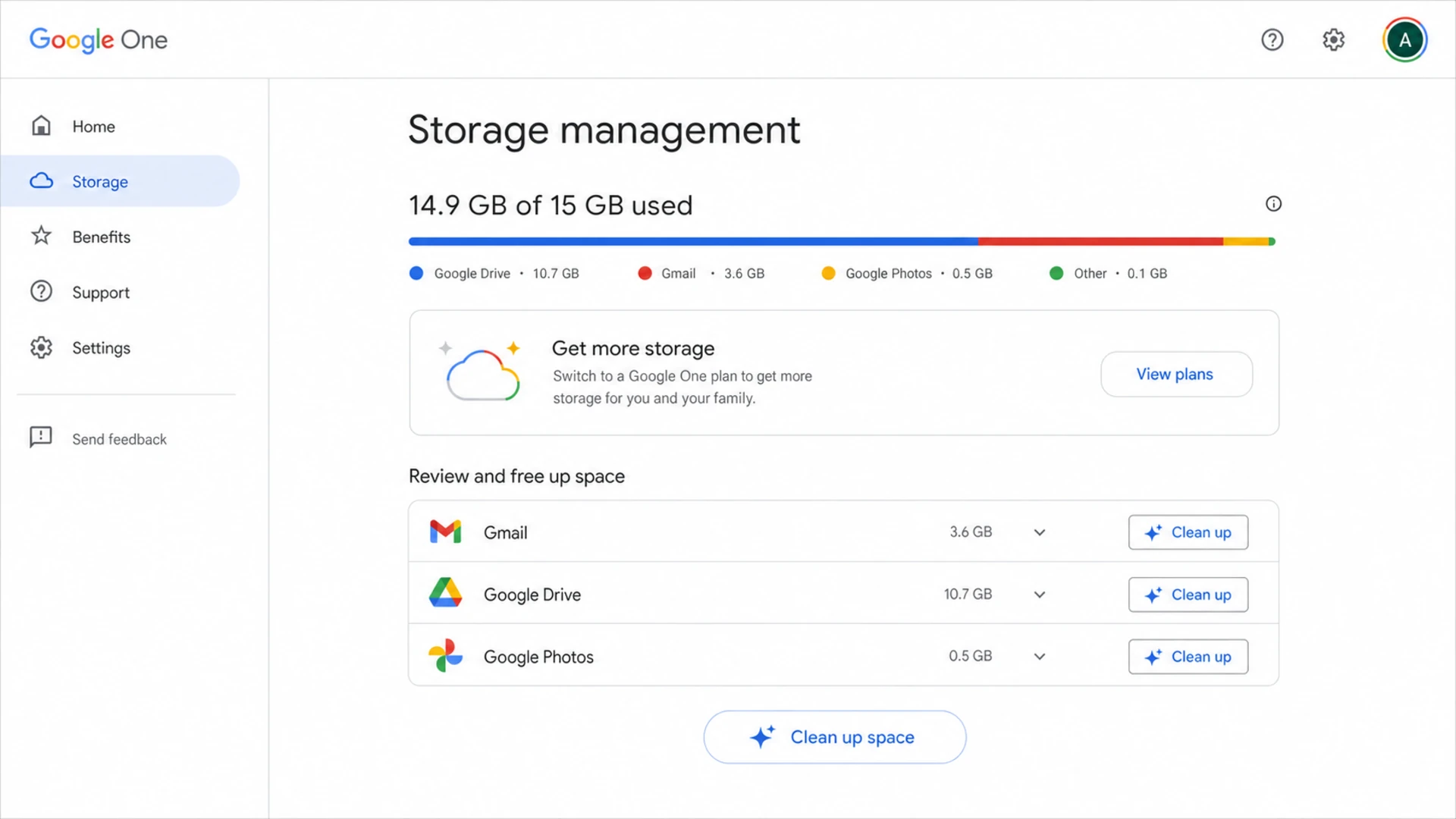Click the "Other • 0.1 GB" legend label
1456x819 pixels.
click(x=1120, y=273)
